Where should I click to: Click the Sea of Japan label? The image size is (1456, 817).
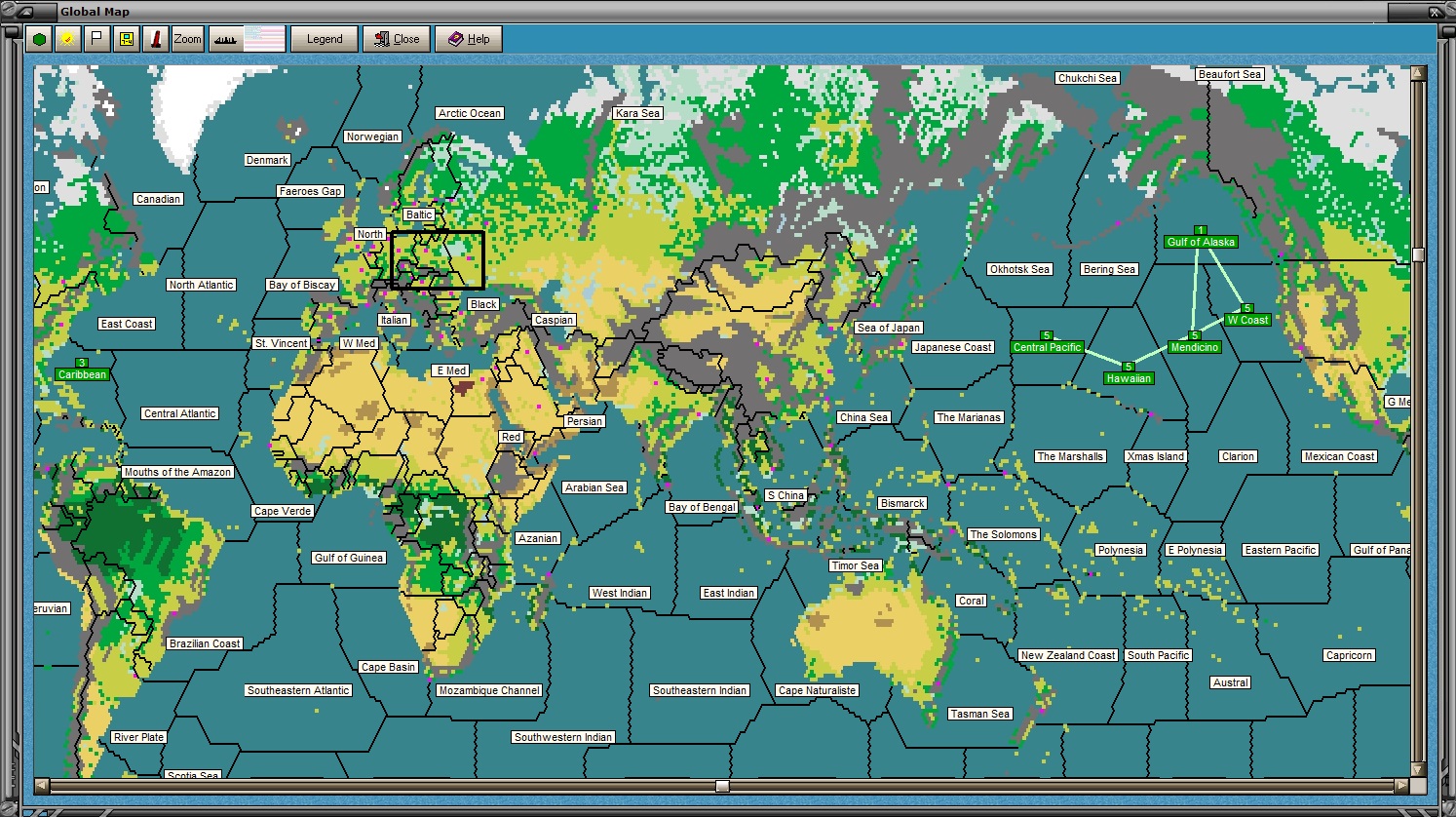(889, 328)
